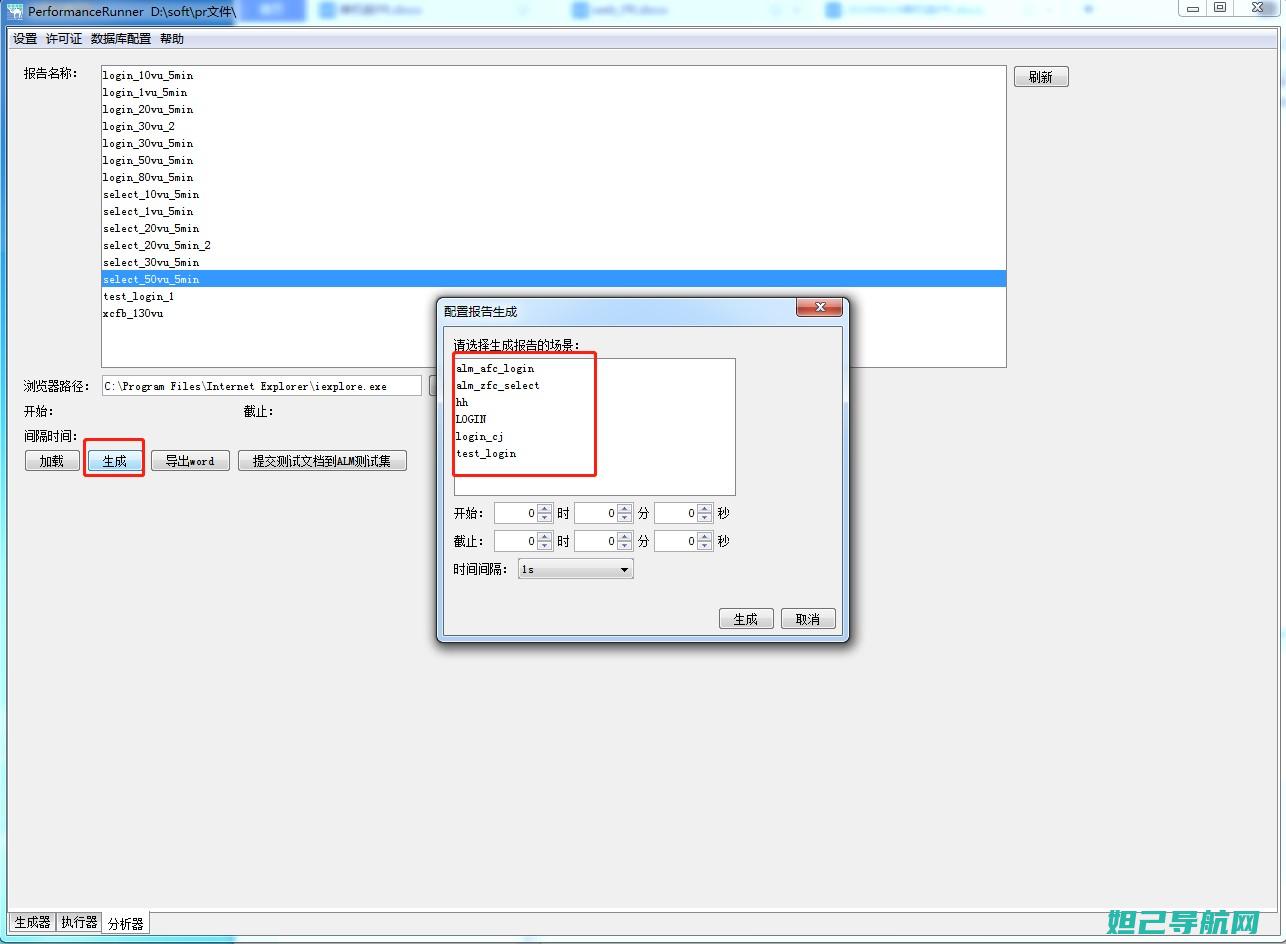1286x944 pixels.
Task: Increase the 开始 seconds spinner
Action: pyautogui.click(x=705, y=508)
